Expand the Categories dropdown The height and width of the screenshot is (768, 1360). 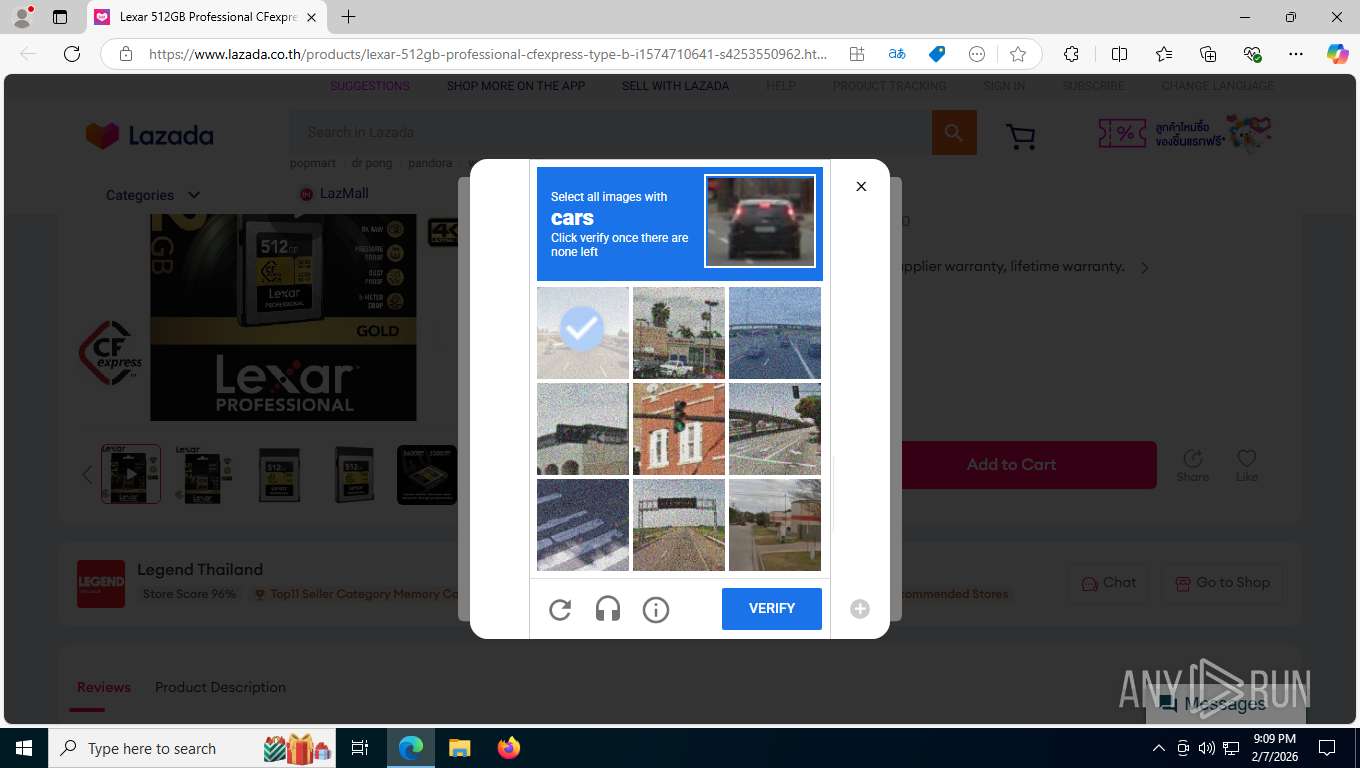[153, 195]
